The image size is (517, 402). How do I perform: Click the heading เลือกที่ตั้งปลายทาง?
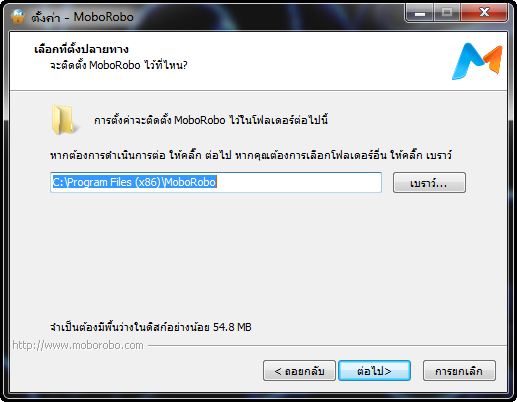coord(81,49)
